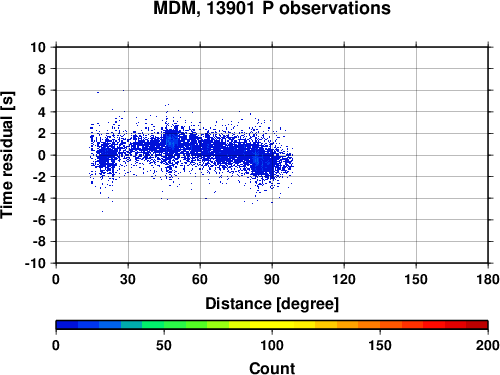
Task: Select the dark blue colorbar segment at 0
Action: (x=67, y=325)
